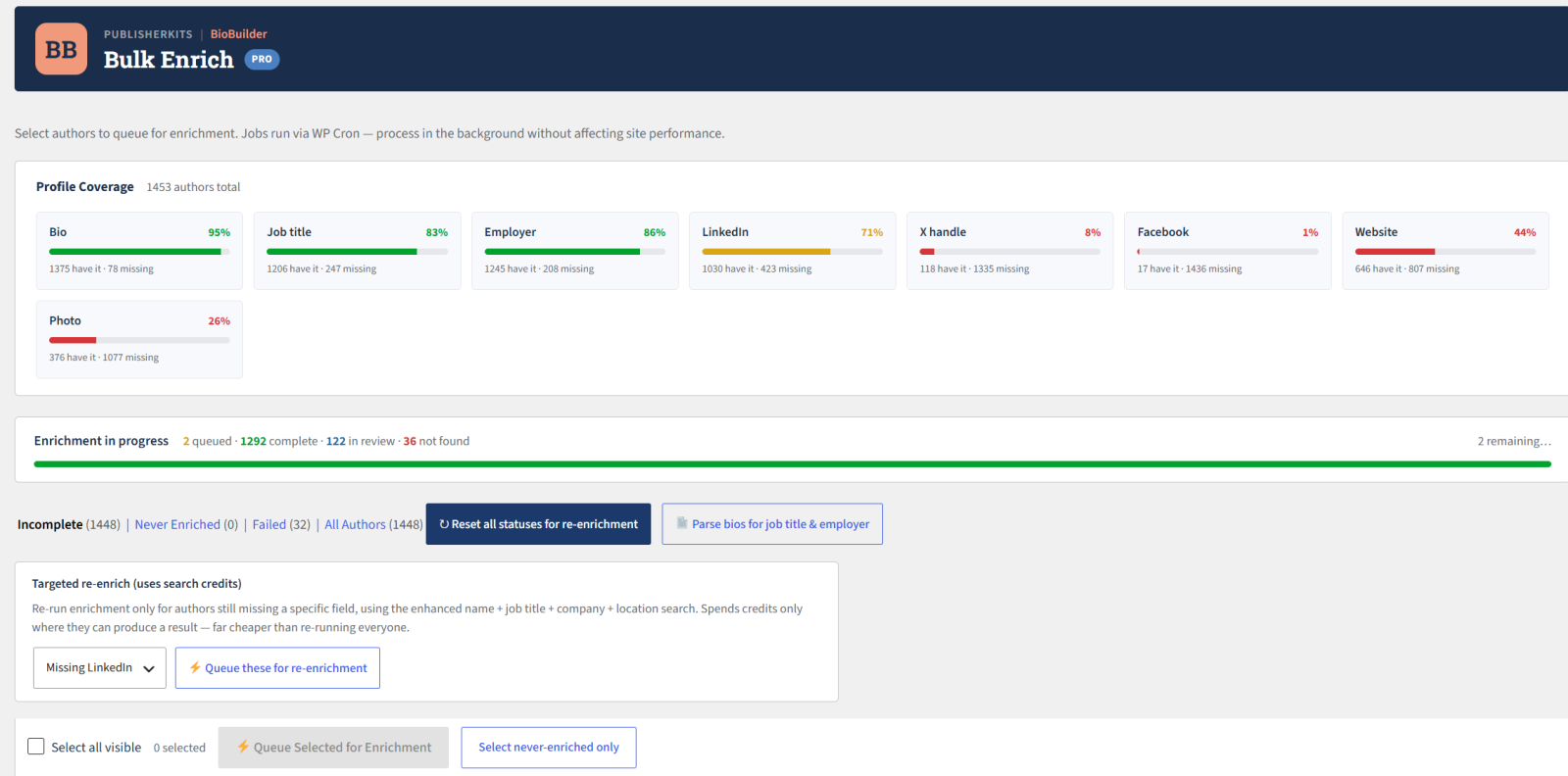Viewport: 1568px width, 776px height.
Task: Click the '1375 have it · 78 missing' text
Action: click(x=101, y=268)
